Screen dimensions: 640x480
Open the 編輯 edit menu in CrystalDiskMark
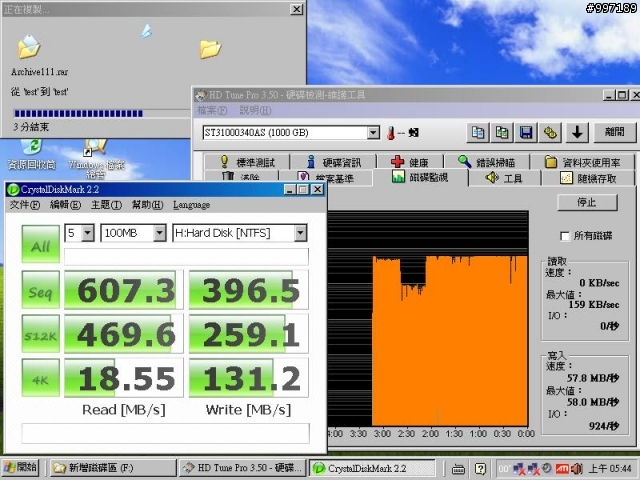[x=65, y=204]
